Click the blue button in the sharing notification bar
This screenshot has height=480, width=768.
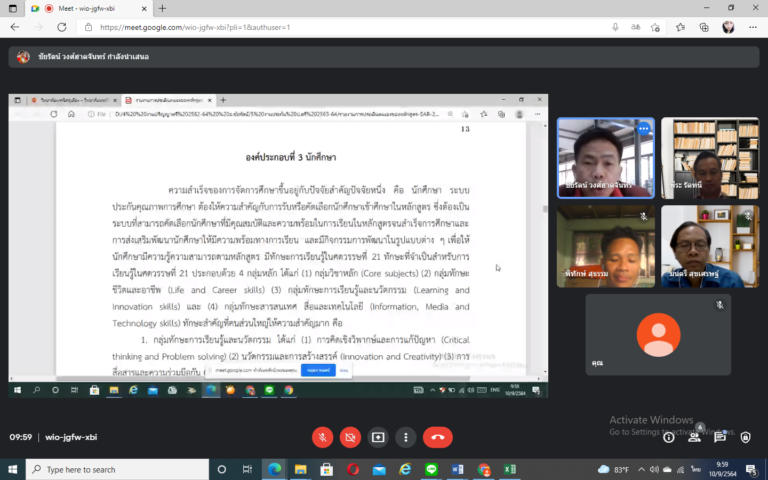(317, 370)
